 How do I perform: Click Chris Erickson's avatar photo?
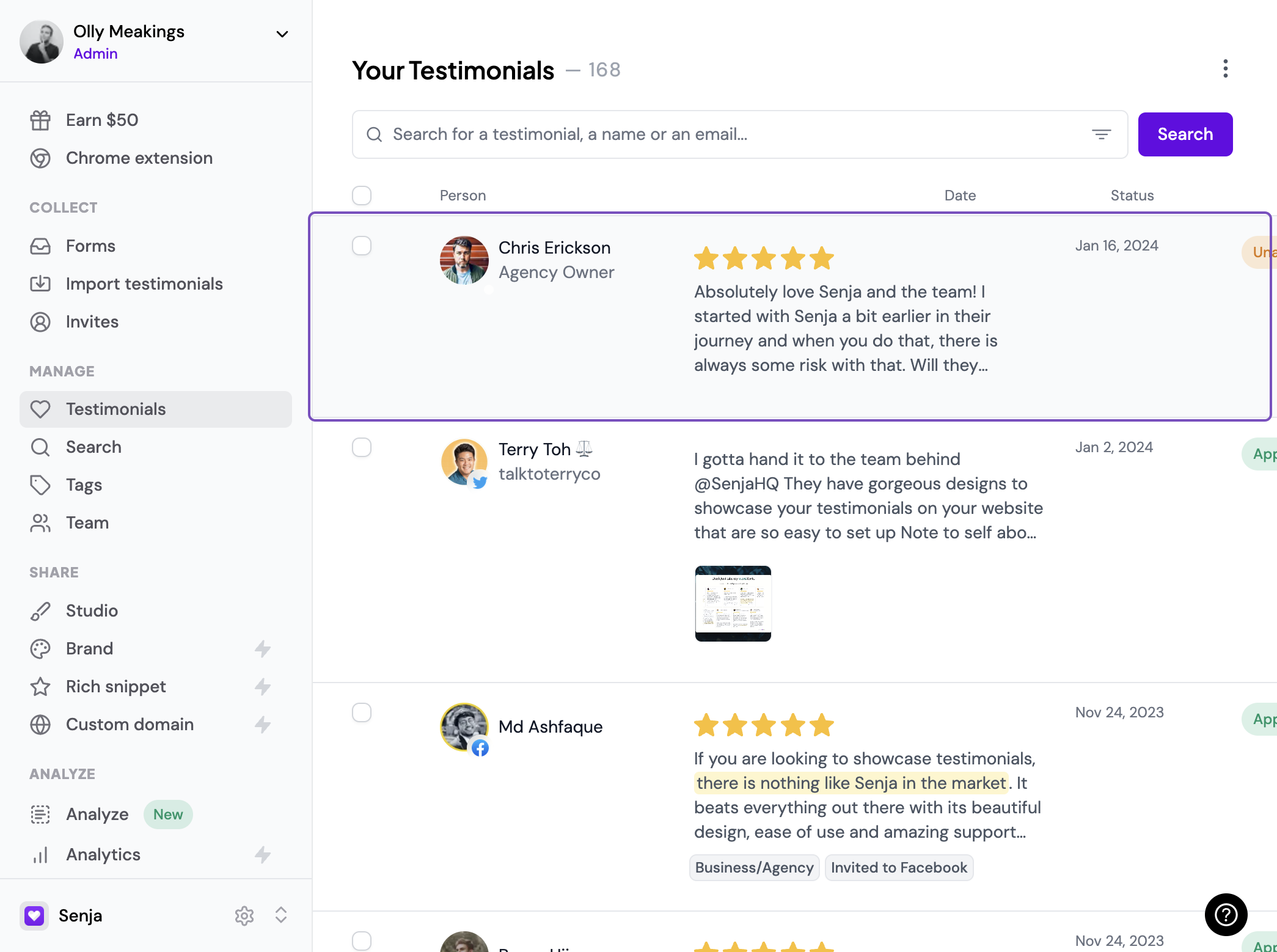pyautogui.click(x=464, y=260)
